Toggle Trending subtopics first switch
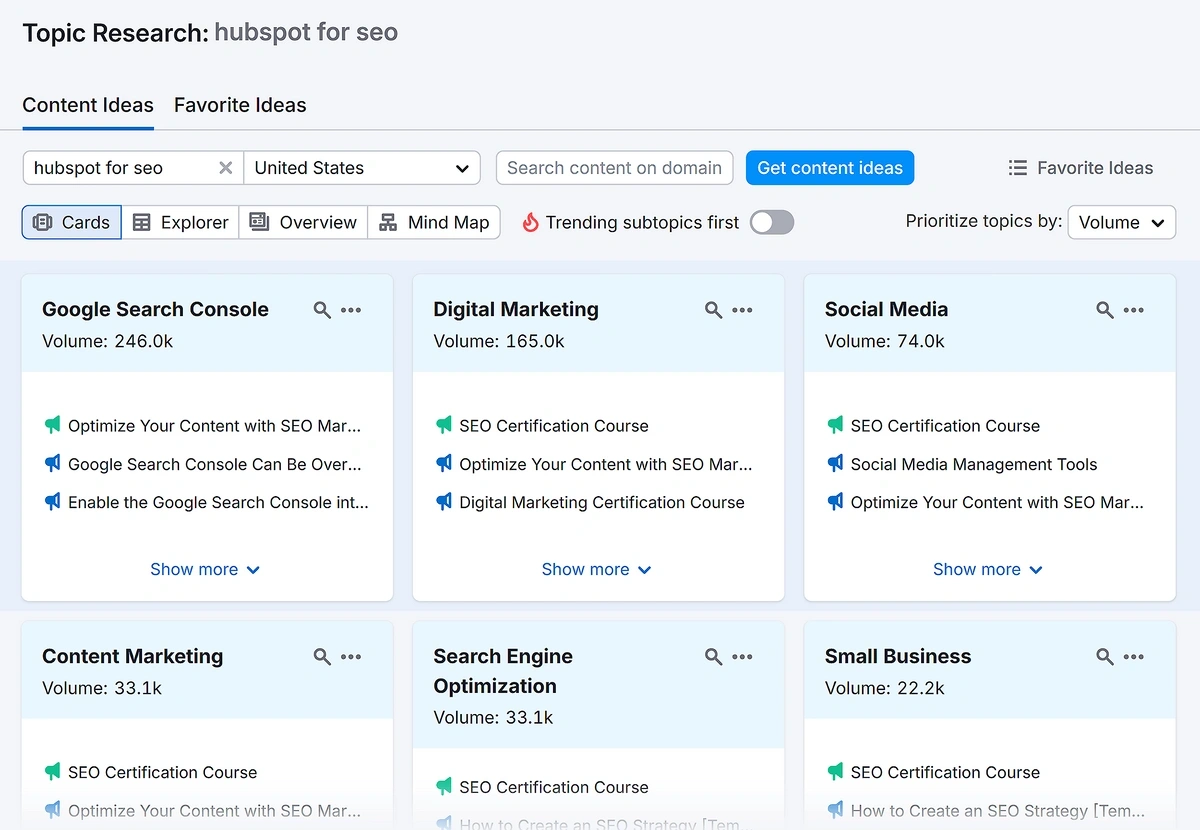This screenshot has width=1200, height=830. tap(772, 222)
